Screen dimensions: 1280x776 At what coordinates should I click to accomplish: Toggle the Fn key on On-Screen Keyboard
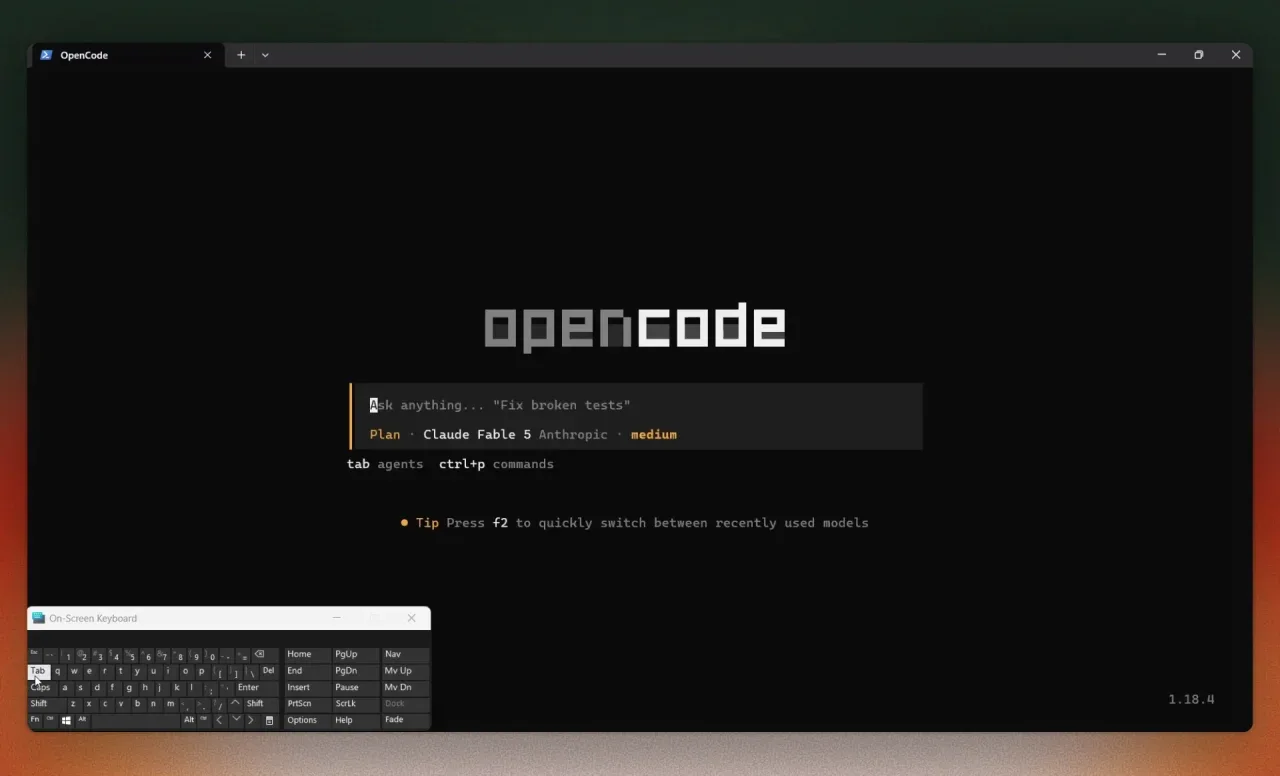point(35,720)
